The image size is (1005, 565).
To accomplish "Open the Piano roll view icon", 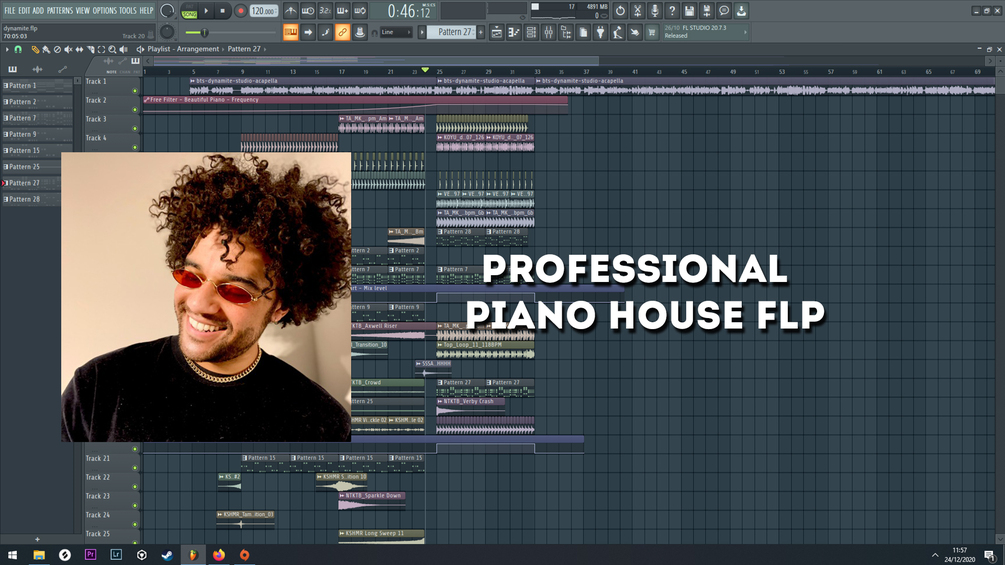I will click(514, 32).
